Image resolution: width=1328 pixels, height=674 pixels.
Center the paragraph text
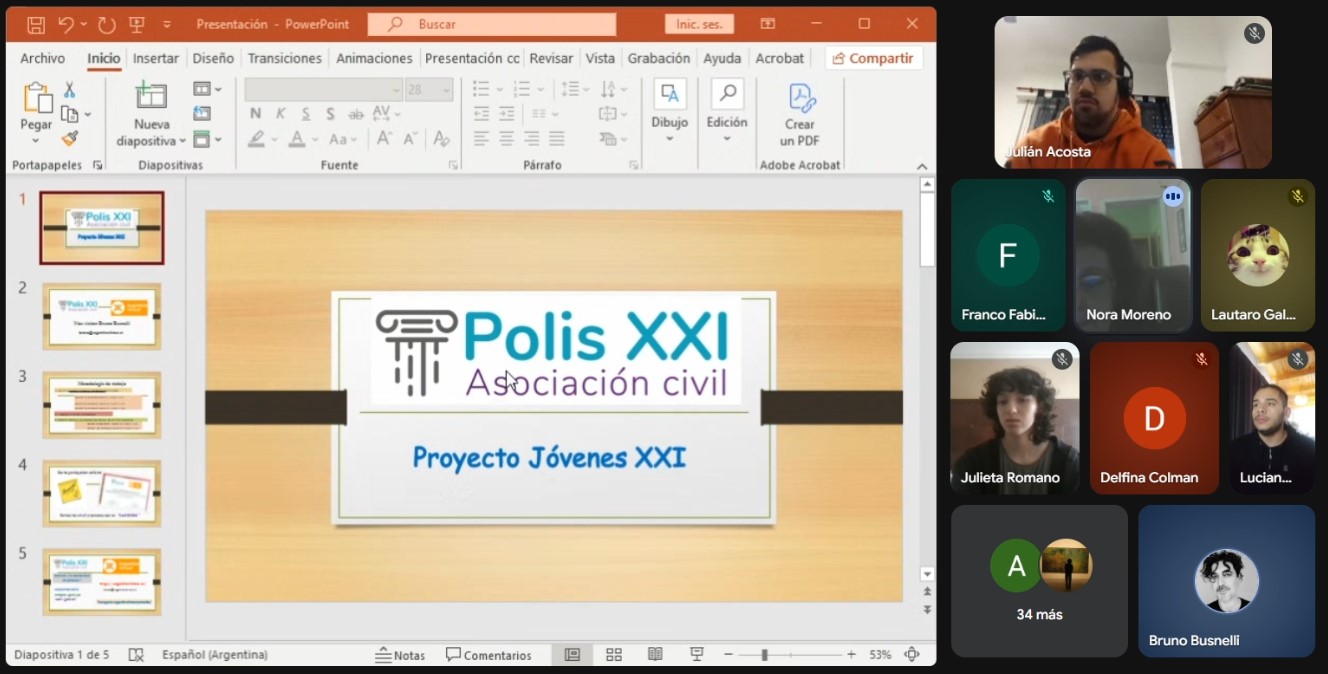(506, 139)
